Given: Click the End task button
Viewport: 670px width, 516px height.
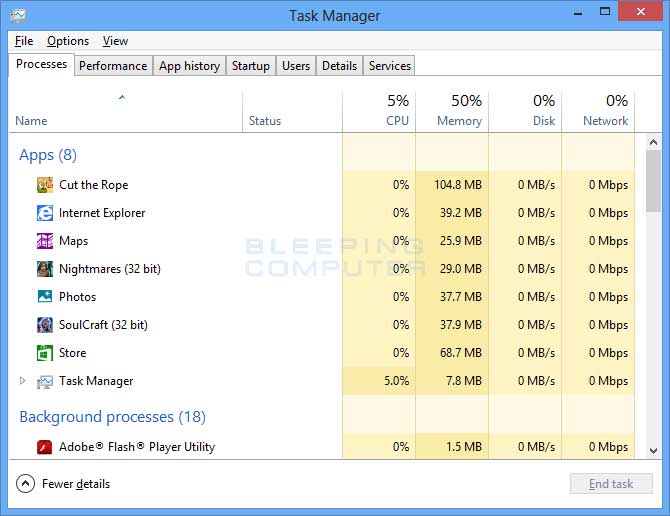Looking at the screenshot, I should click(x=611, y=484).
